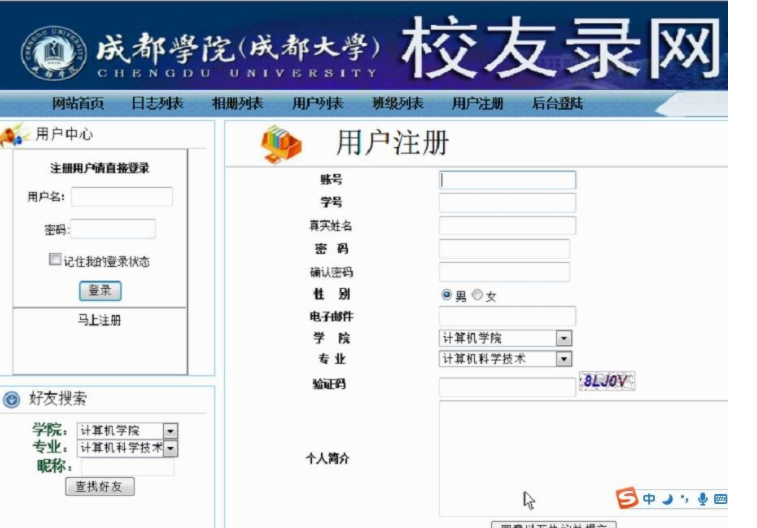Click the 校友录网 banner title
Screen dimensions: 757x528
tap(561, 47)
